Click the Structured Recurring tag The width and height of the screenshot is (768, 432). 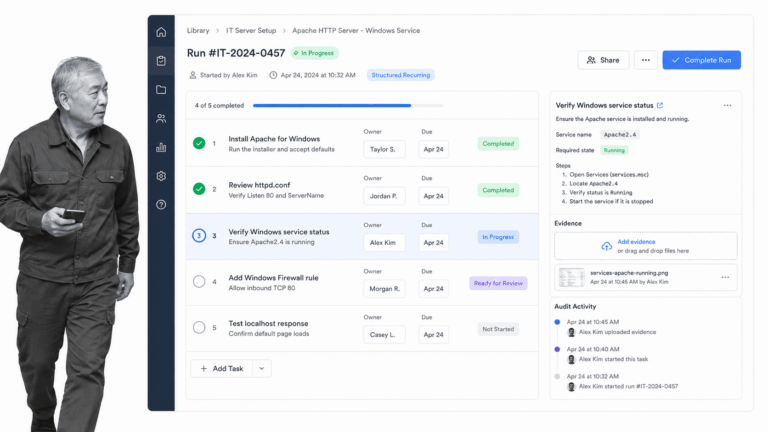[401, 75]
